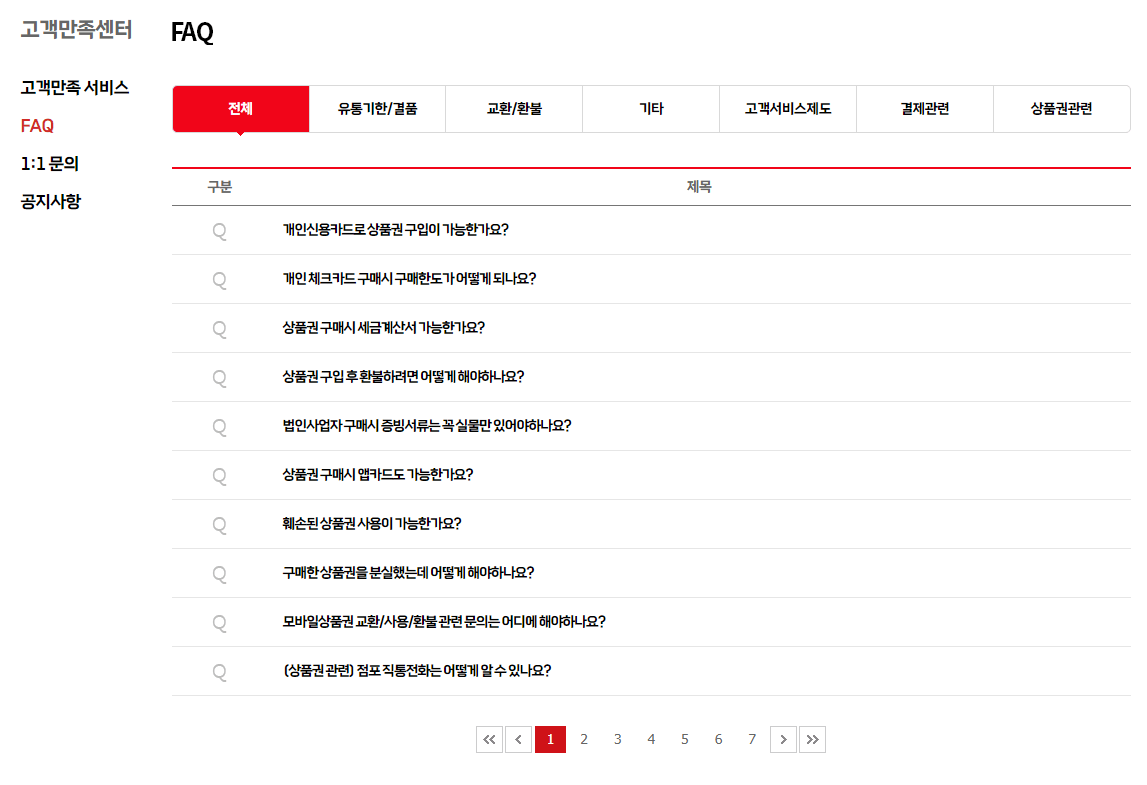This screenshot has width=1147, height=785.
Task: Select the 결제관련 category tab
Action: [x=924, y=108]
